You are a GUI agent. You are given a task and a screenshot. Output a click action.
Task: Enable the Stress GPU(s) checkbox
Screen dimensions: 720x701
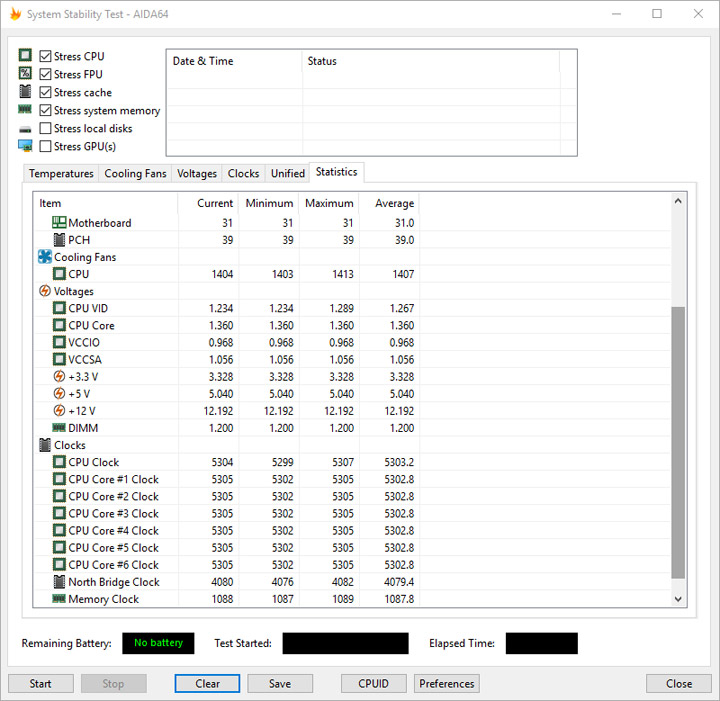tap(45, 146)
